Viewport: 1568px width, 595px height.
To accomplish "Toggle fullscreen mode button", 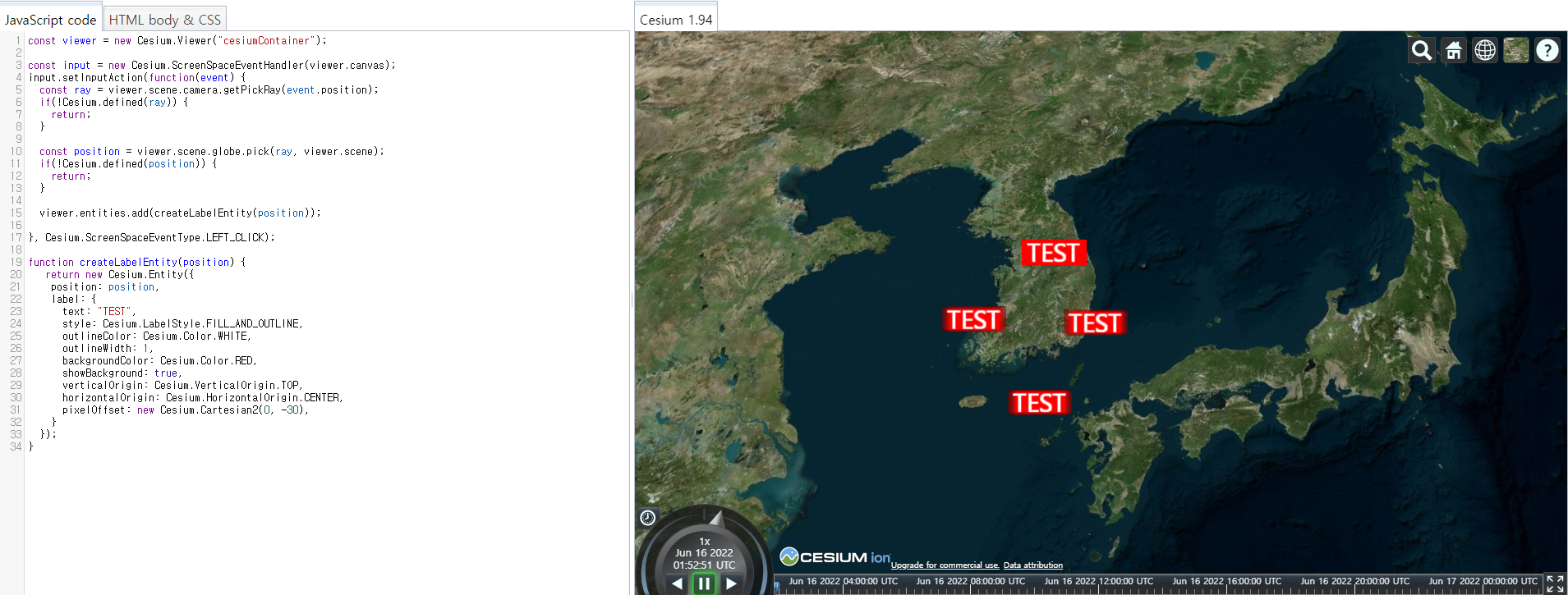I will 1555,584.
